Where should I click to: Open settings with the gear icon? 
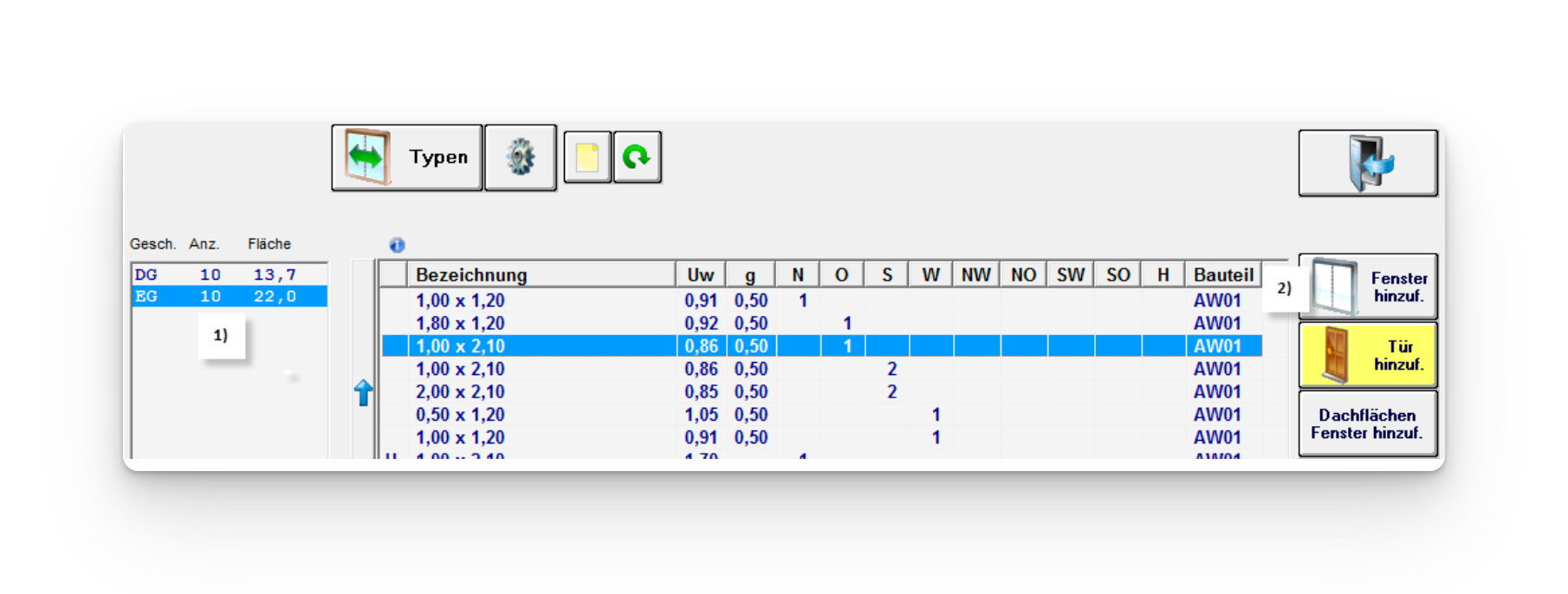coord(520,158)
